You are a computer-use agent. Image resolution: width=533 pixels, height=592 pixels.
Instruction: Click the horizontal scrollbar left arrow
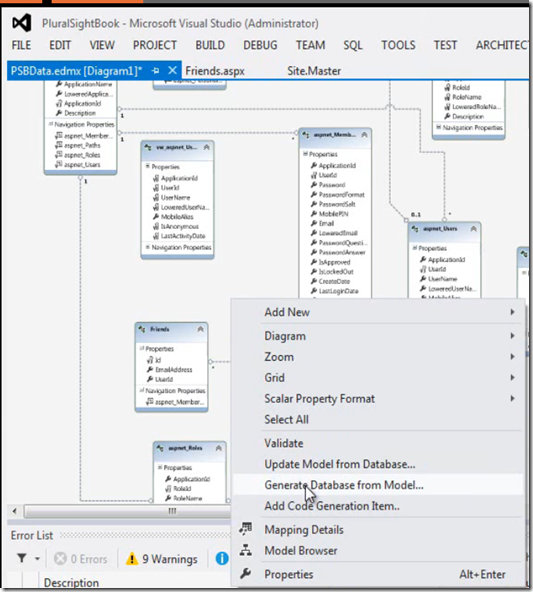(x=14, y=511)
